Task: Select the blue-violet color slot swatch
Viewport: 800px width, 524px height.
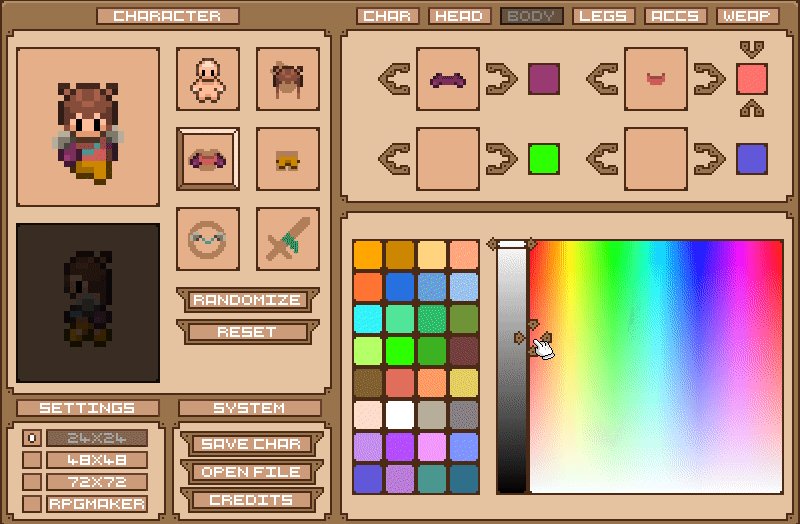Action: (x=752, y=159)
